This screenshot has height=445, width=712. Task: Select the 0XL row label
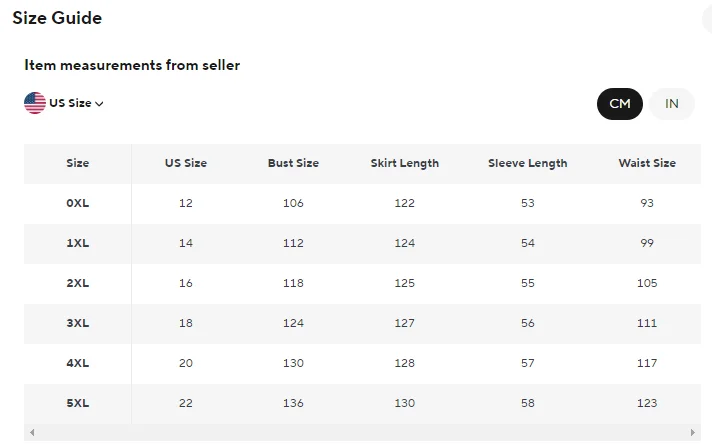point(77,203)
